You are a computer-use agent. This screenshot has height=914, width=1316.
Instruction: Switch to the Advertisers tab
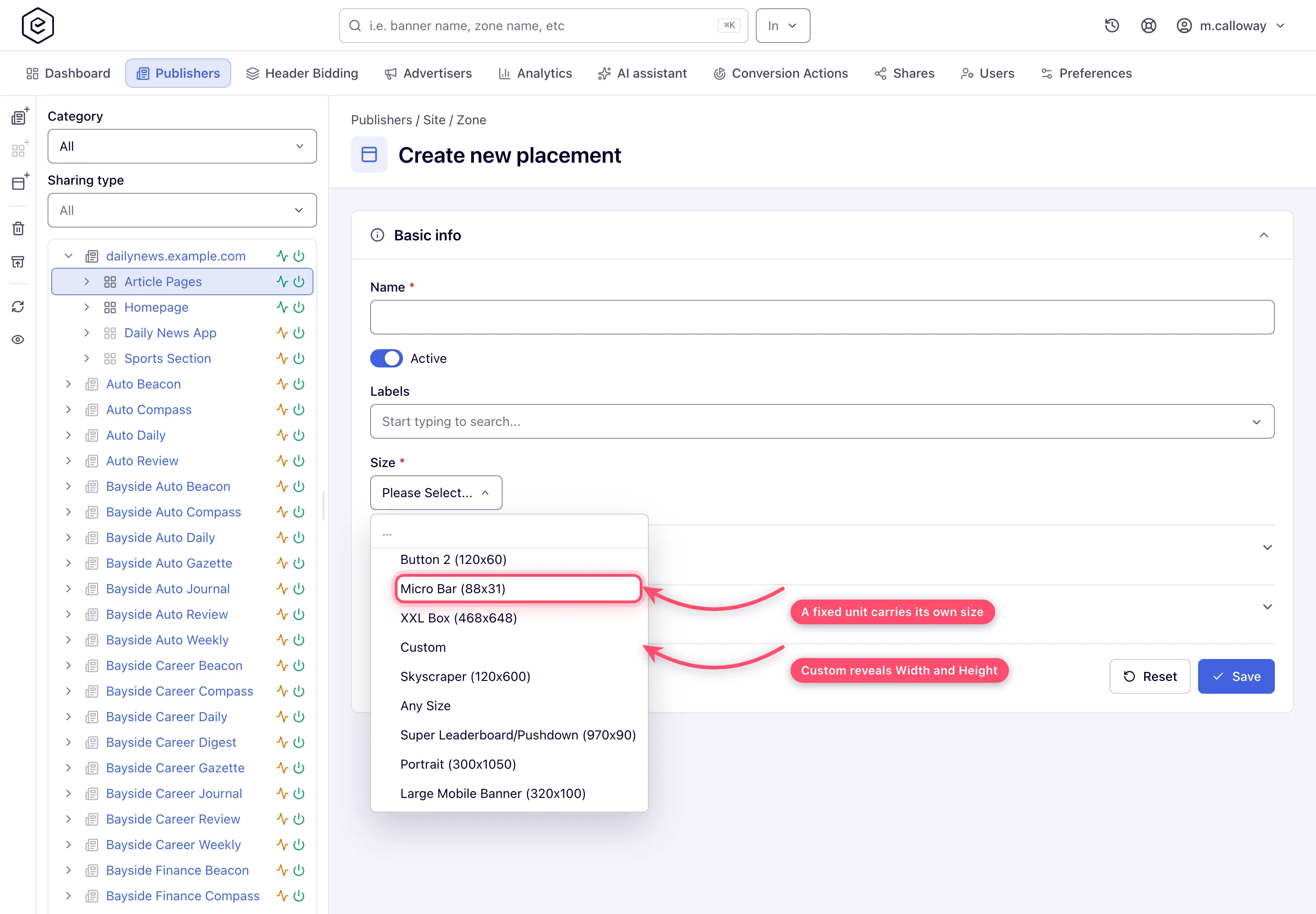tap(428, 73)
